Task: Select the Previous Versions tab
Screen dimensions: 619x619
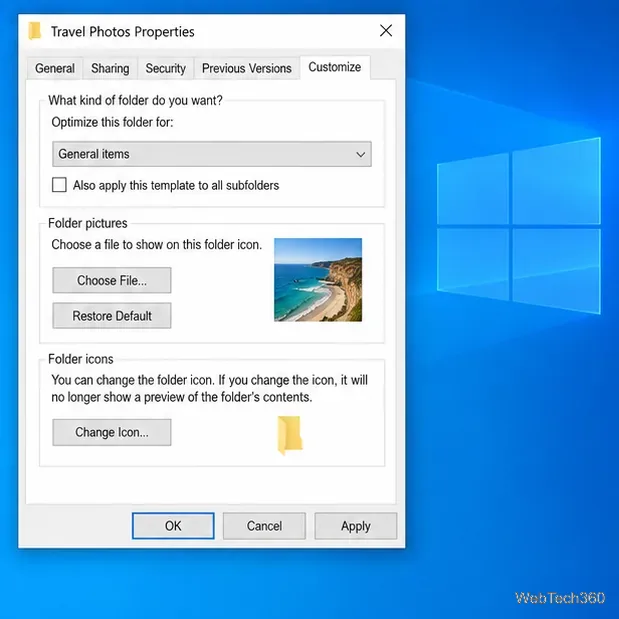Action: pyautogui.click(x=247, y=68)
